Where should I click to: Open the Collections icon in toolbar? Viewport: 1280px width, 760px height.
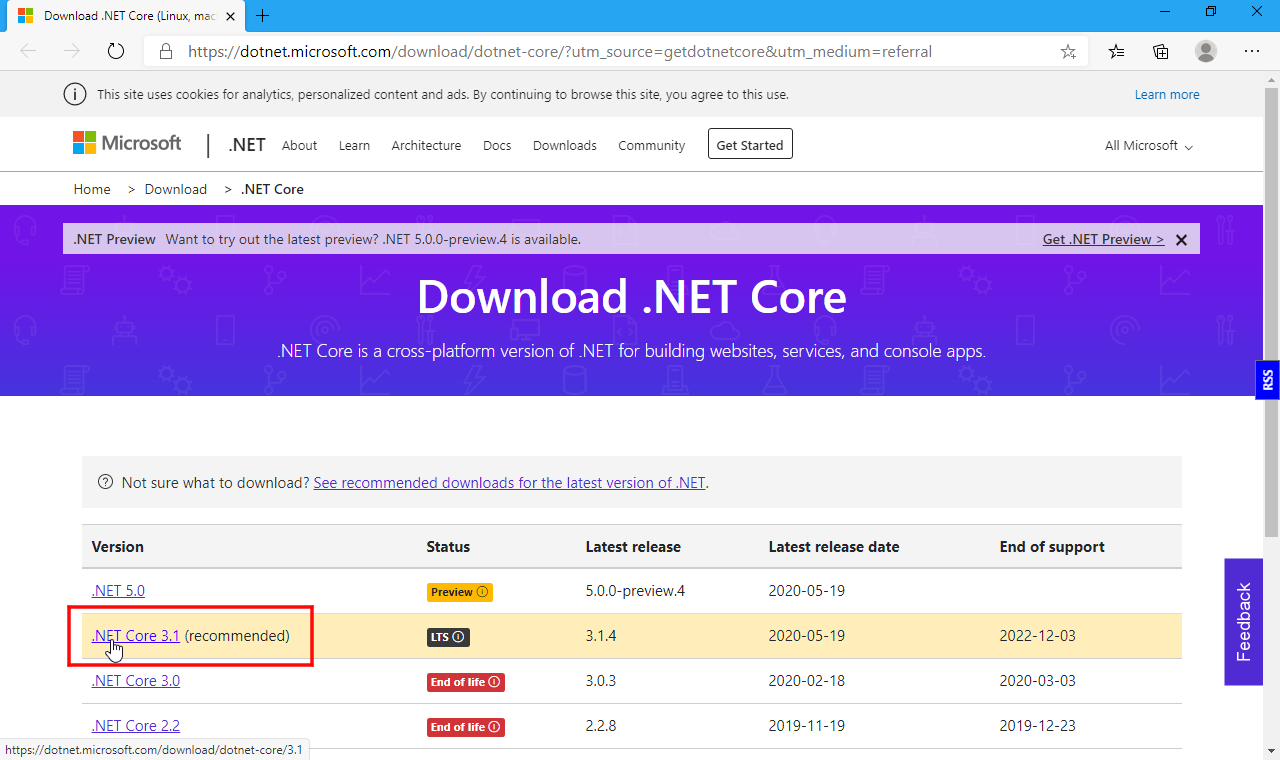pyautogui.click(x=1161, y=52)
